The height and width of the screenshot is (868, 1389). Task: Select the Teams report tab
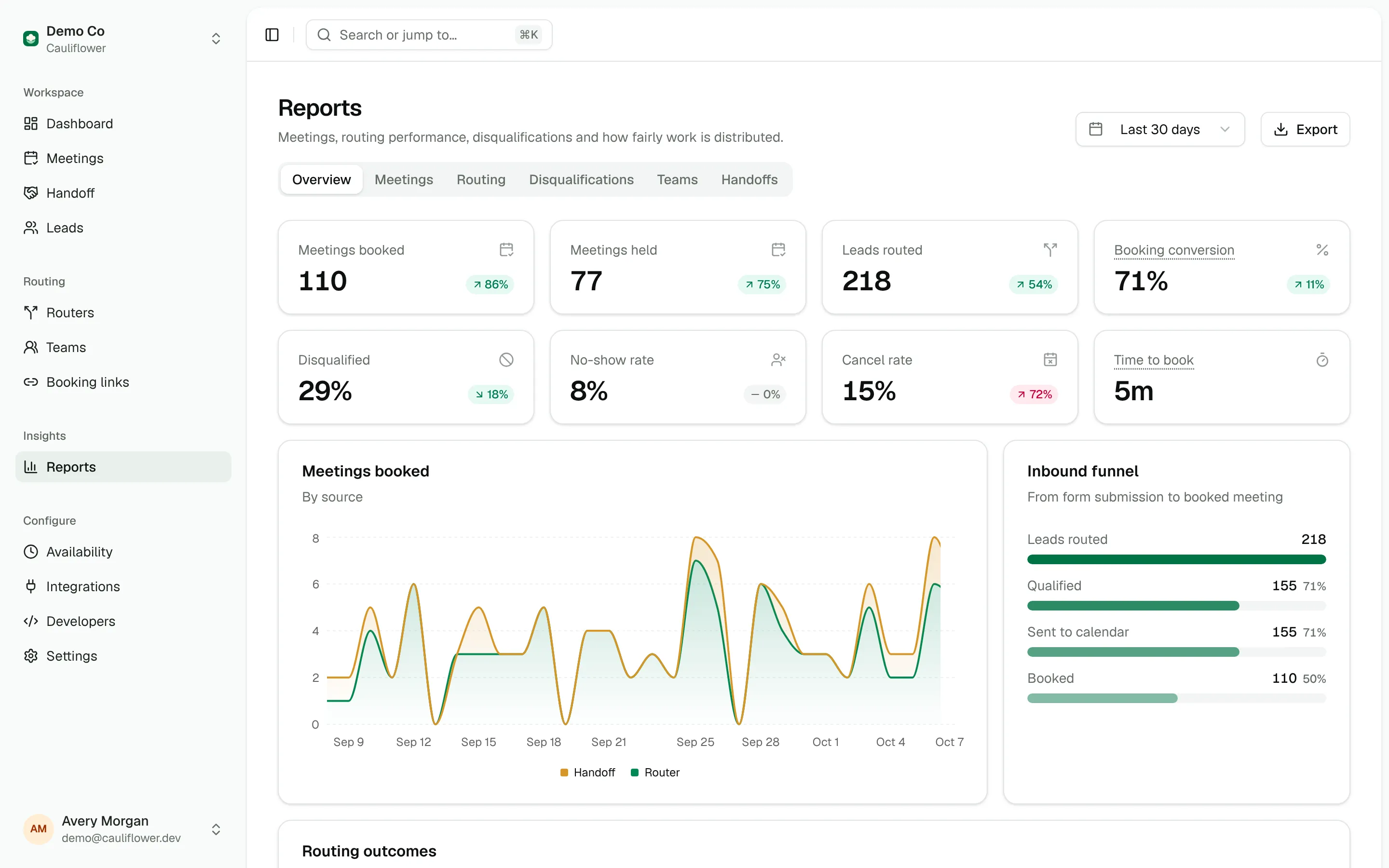click(677, 180)
